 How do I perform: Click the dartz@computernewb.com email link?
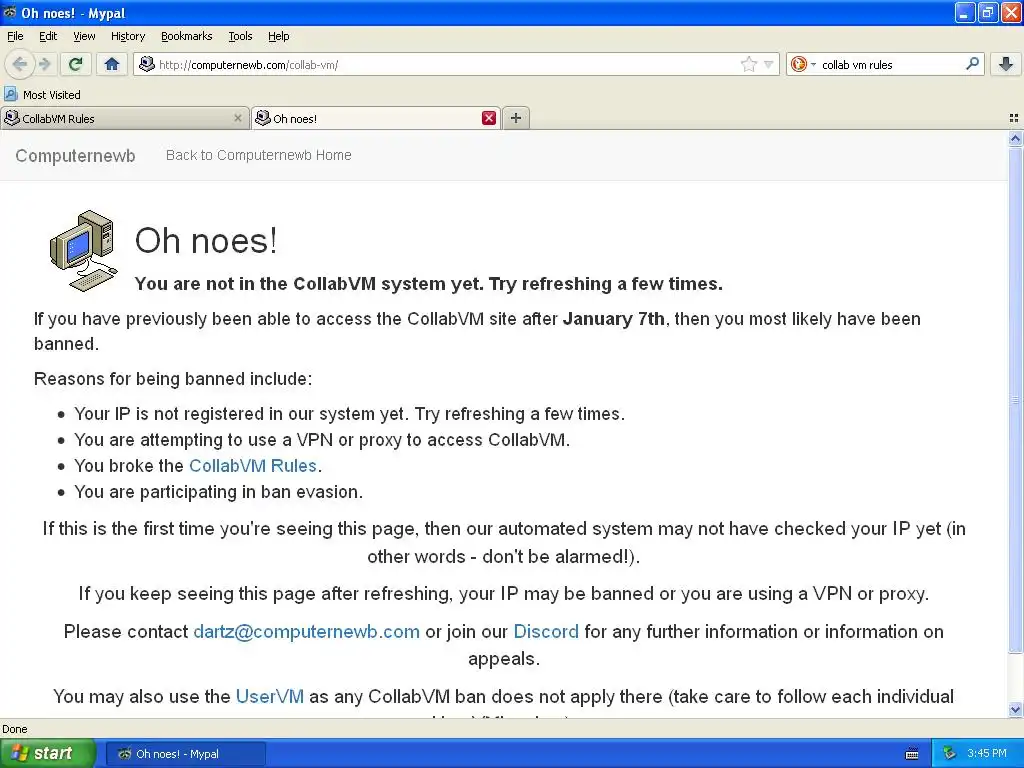click(x=306, y=632)
